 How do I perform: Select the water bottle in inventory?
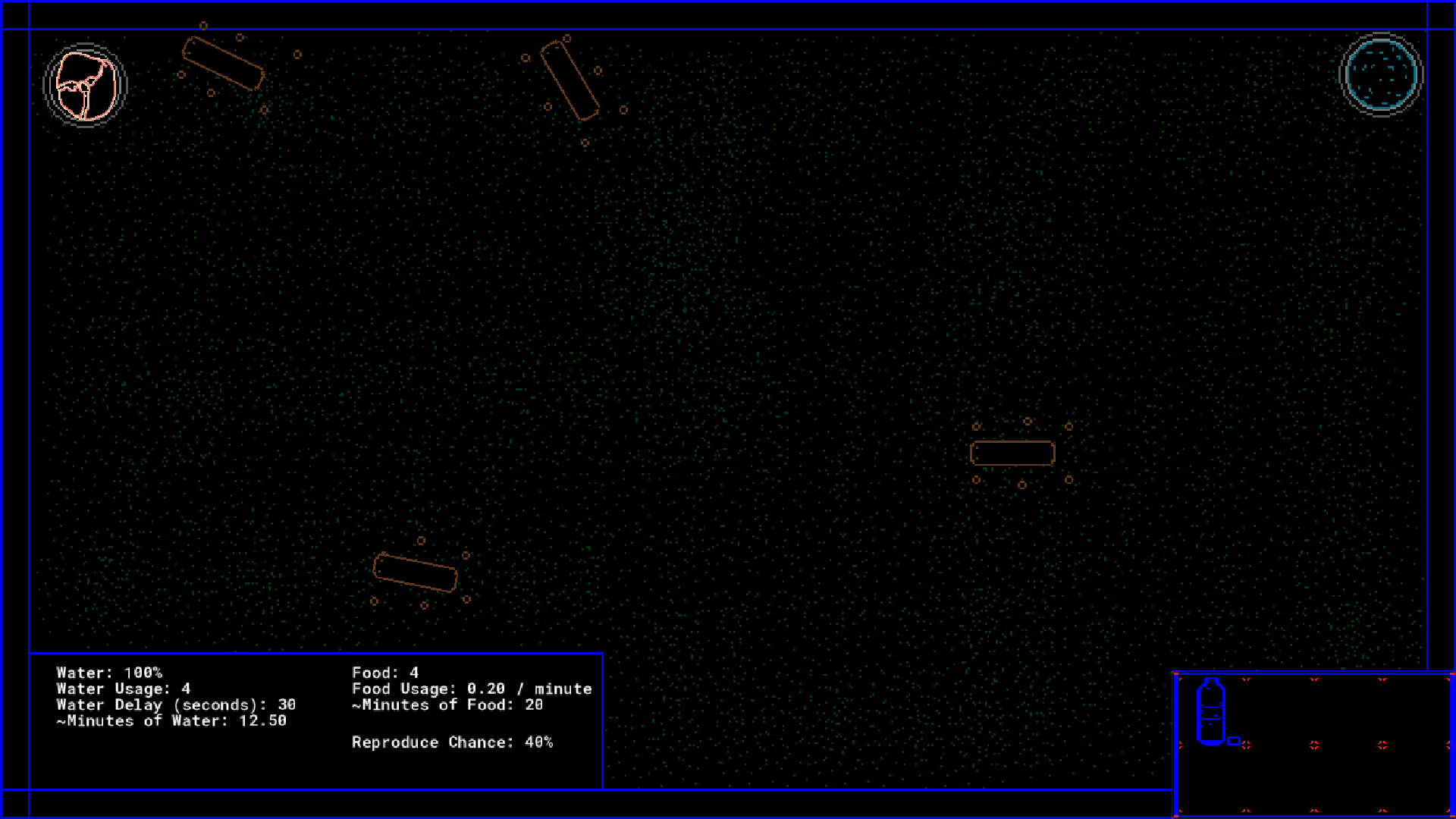1210,711
